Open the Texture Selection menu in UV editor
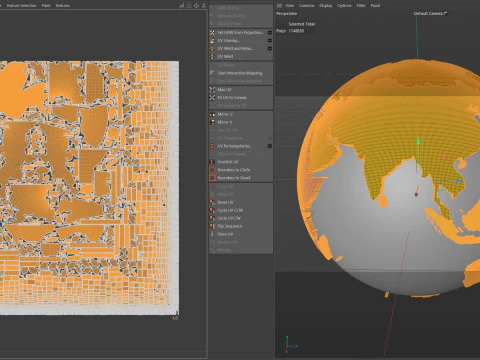The width and height of the screenshot is (480, 360). click(21, 5)
